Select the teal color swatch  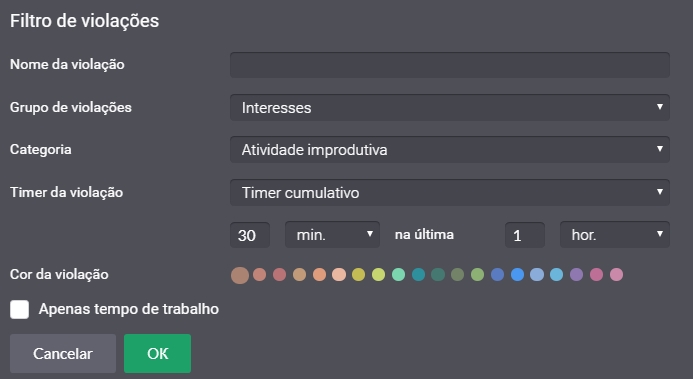coord(418,275)
